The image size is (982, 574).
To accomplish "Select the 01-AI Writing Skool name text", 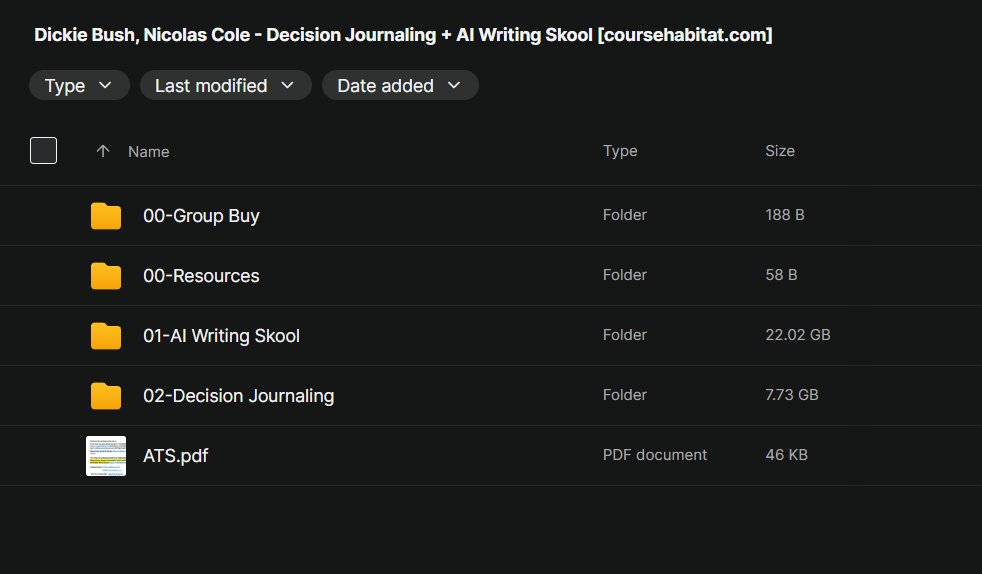I will 222,336.
